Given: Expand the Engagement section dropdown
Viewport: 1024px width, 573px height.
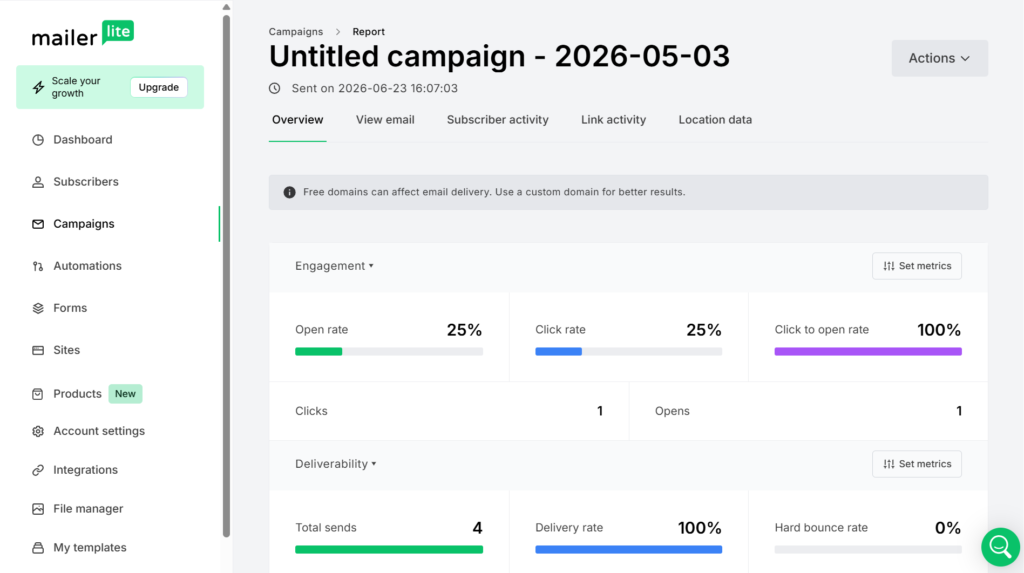Looking at the screenshot, I should 334,266.
